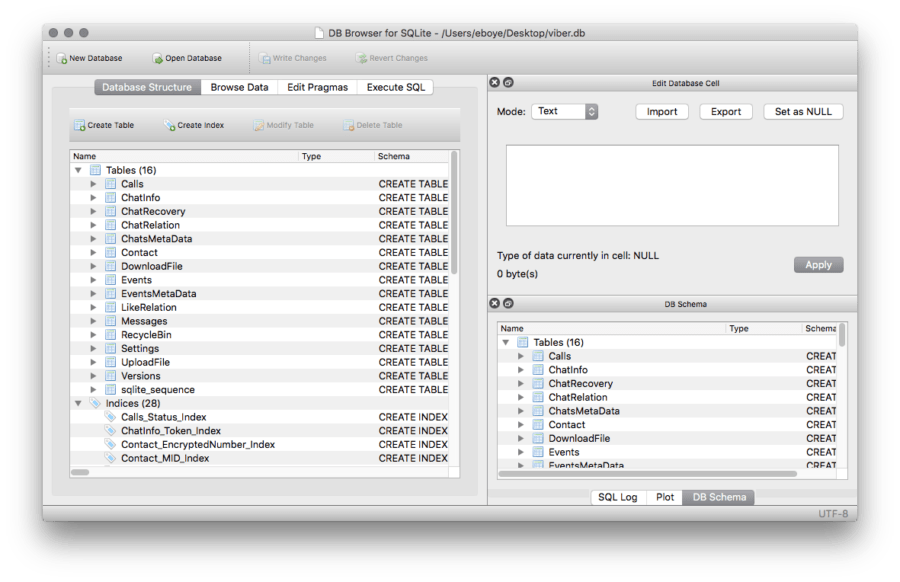Expand the Calls table in Database Structure
Viewport: 900px width, 582px height.
pos(93,184)
